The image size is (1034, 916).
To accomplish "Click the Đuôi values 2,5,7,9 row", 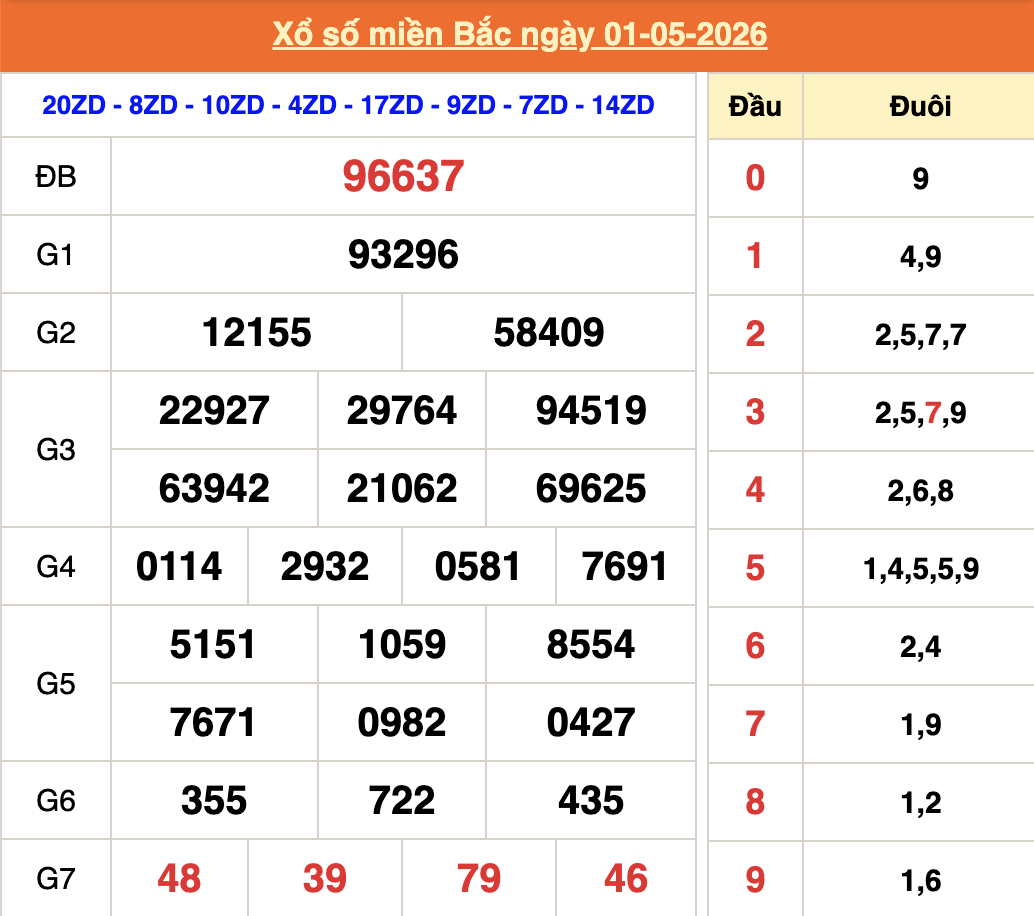I will tap(921, 413).
